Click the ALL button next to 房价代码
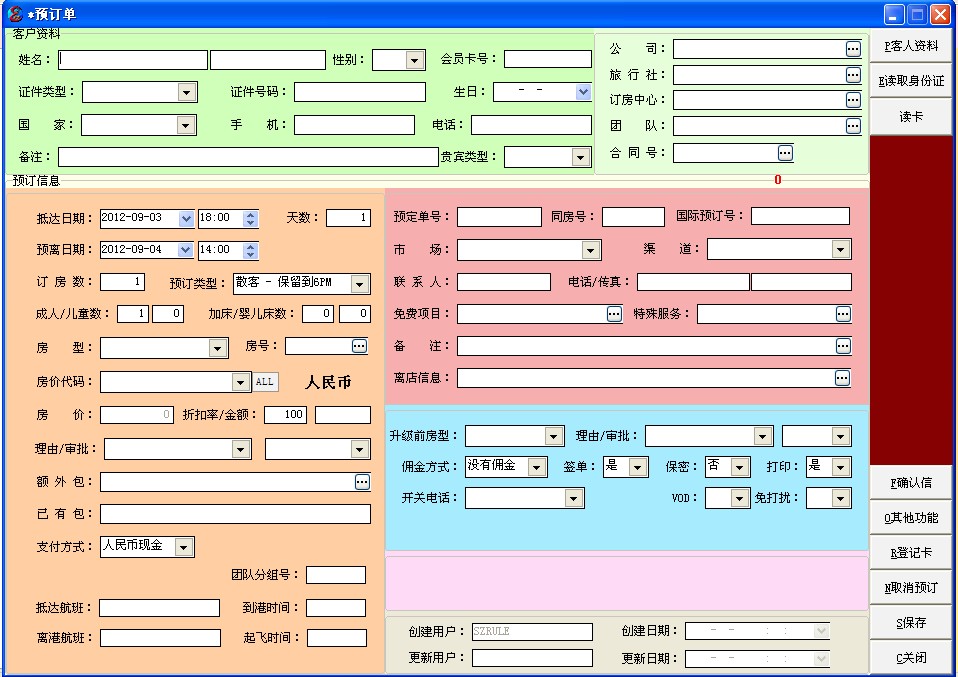The image size is (958, 677). (264, 382)
